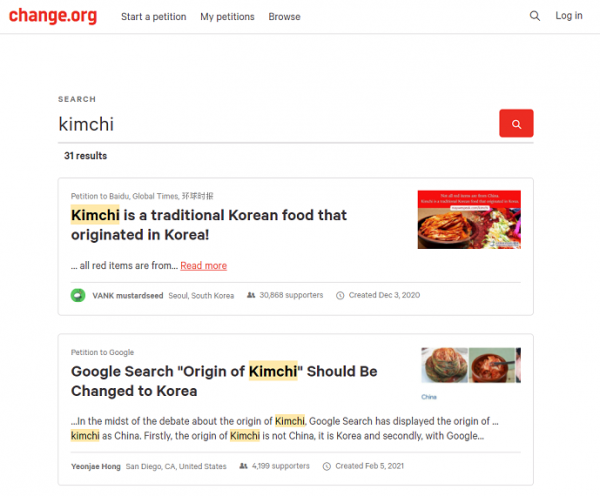This screenshot has width=600, height=496.
Task: Open 'Kimchi is a traditional Korean food' petition title
Action: tap(209, 225)
